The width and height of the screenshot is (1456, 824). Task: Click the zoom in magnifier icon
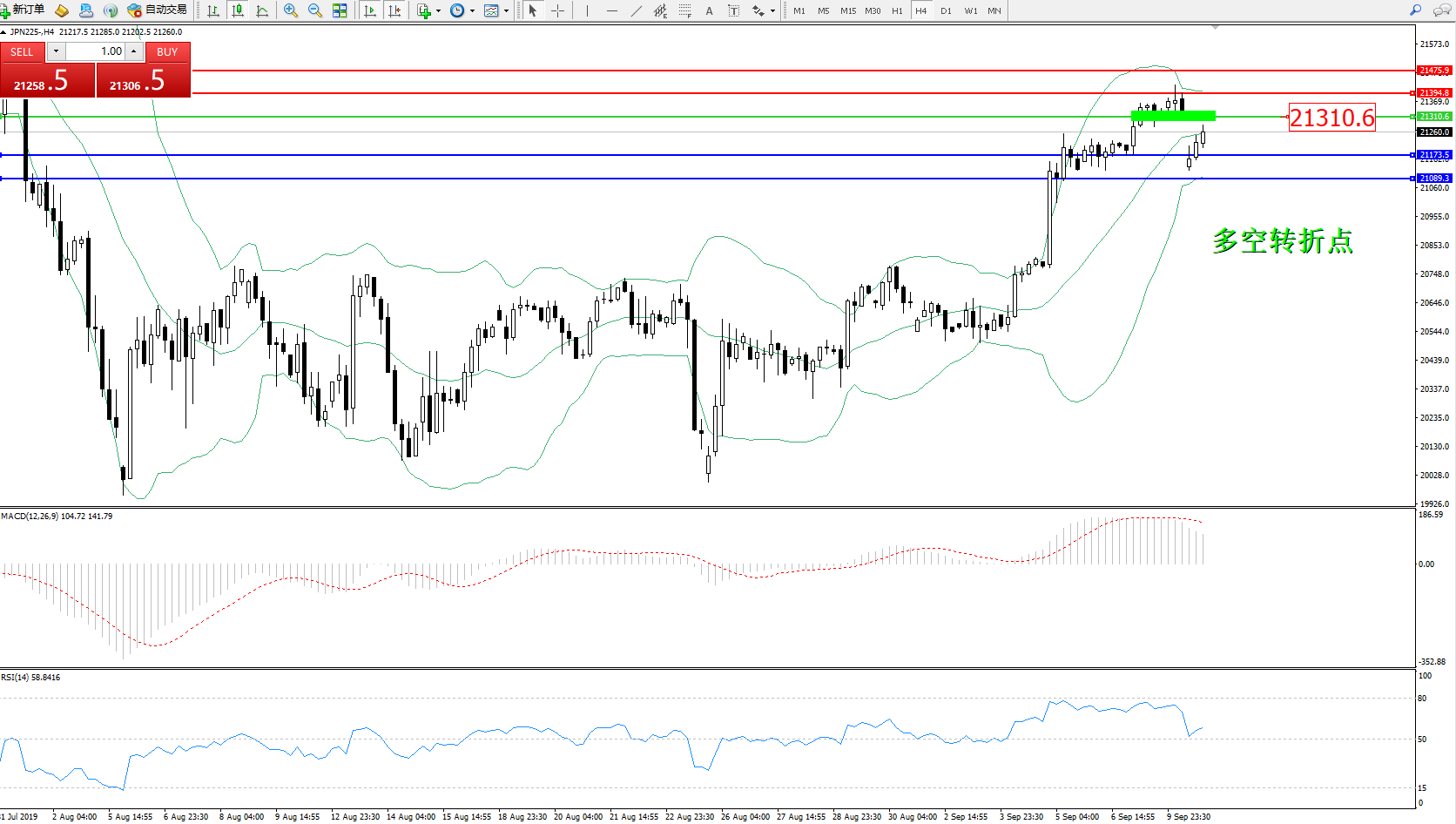click(291, 10)
